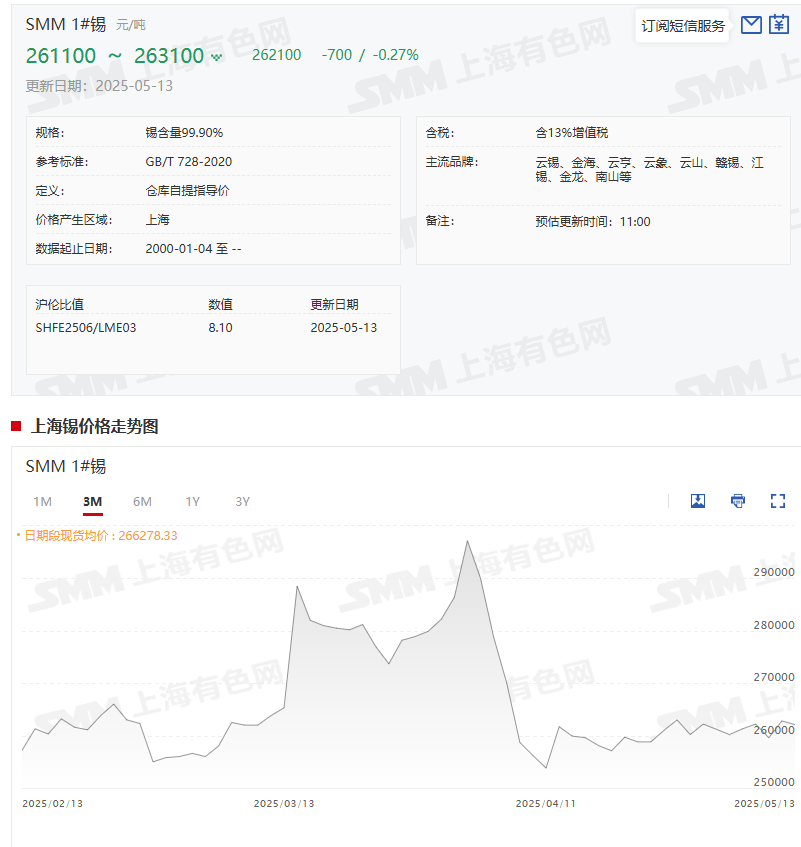Click the 参考标准： label

click(x=62, y=162)
